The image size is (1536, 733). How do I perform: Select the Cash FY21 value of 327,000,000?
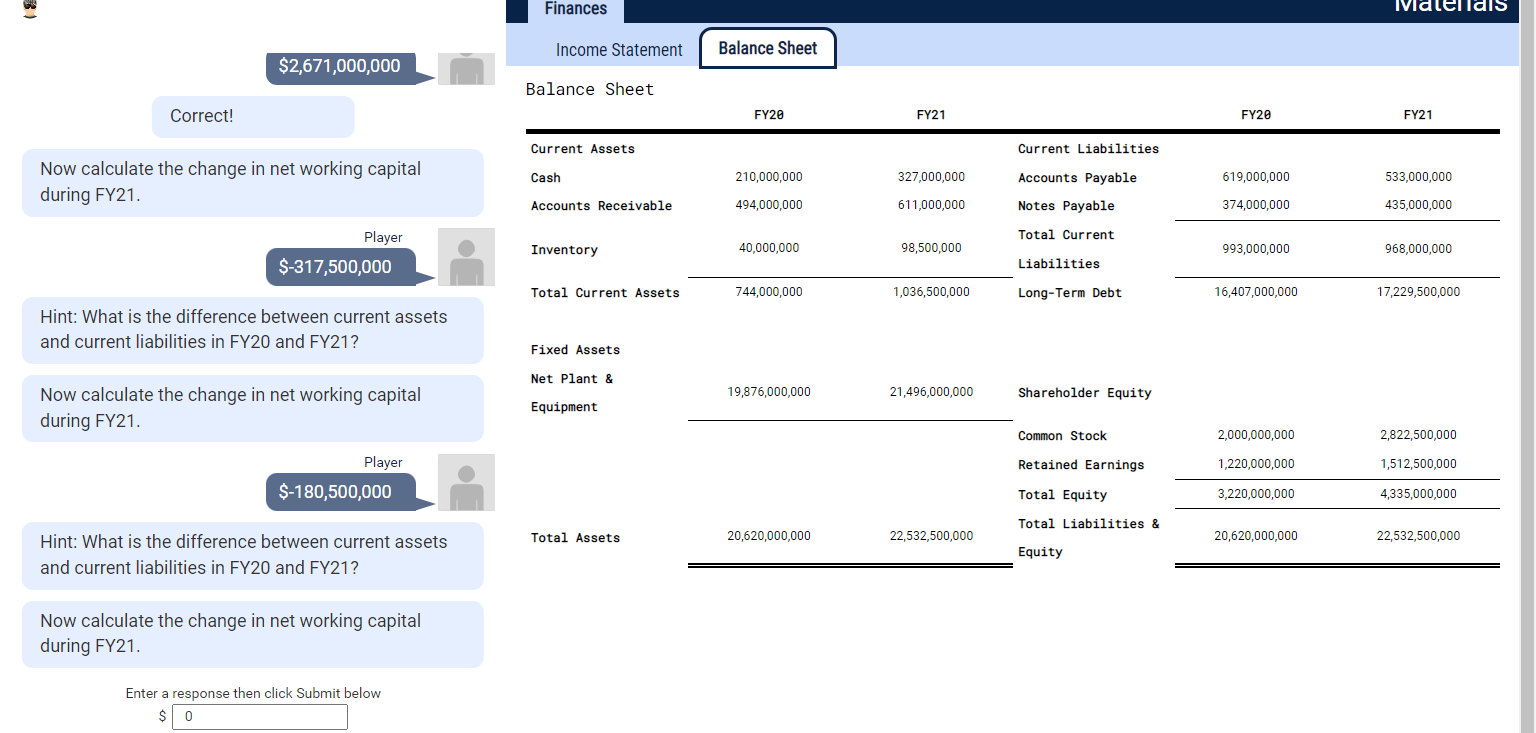pos(932,177)
